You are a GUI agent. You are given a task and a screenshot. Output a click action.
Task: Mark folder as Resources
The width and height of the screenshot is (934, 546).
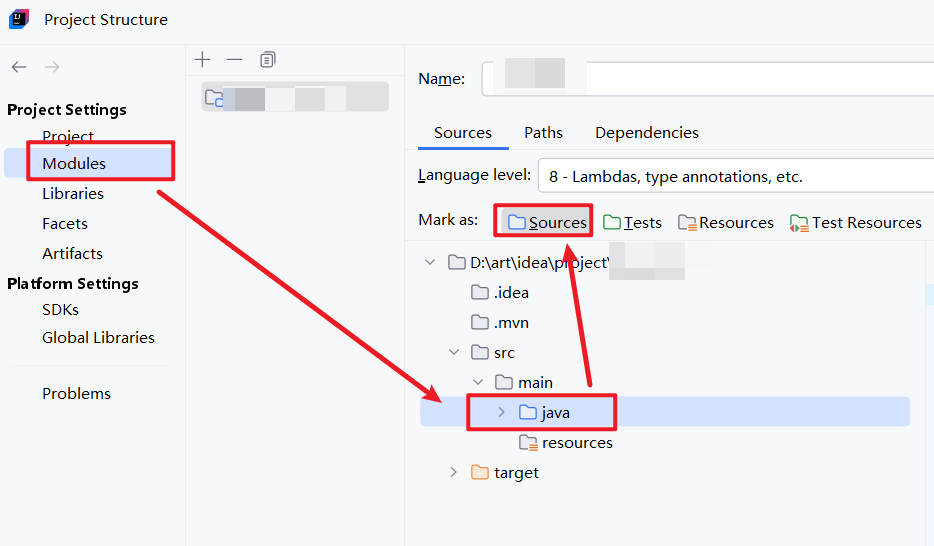[x=726, y=222]
